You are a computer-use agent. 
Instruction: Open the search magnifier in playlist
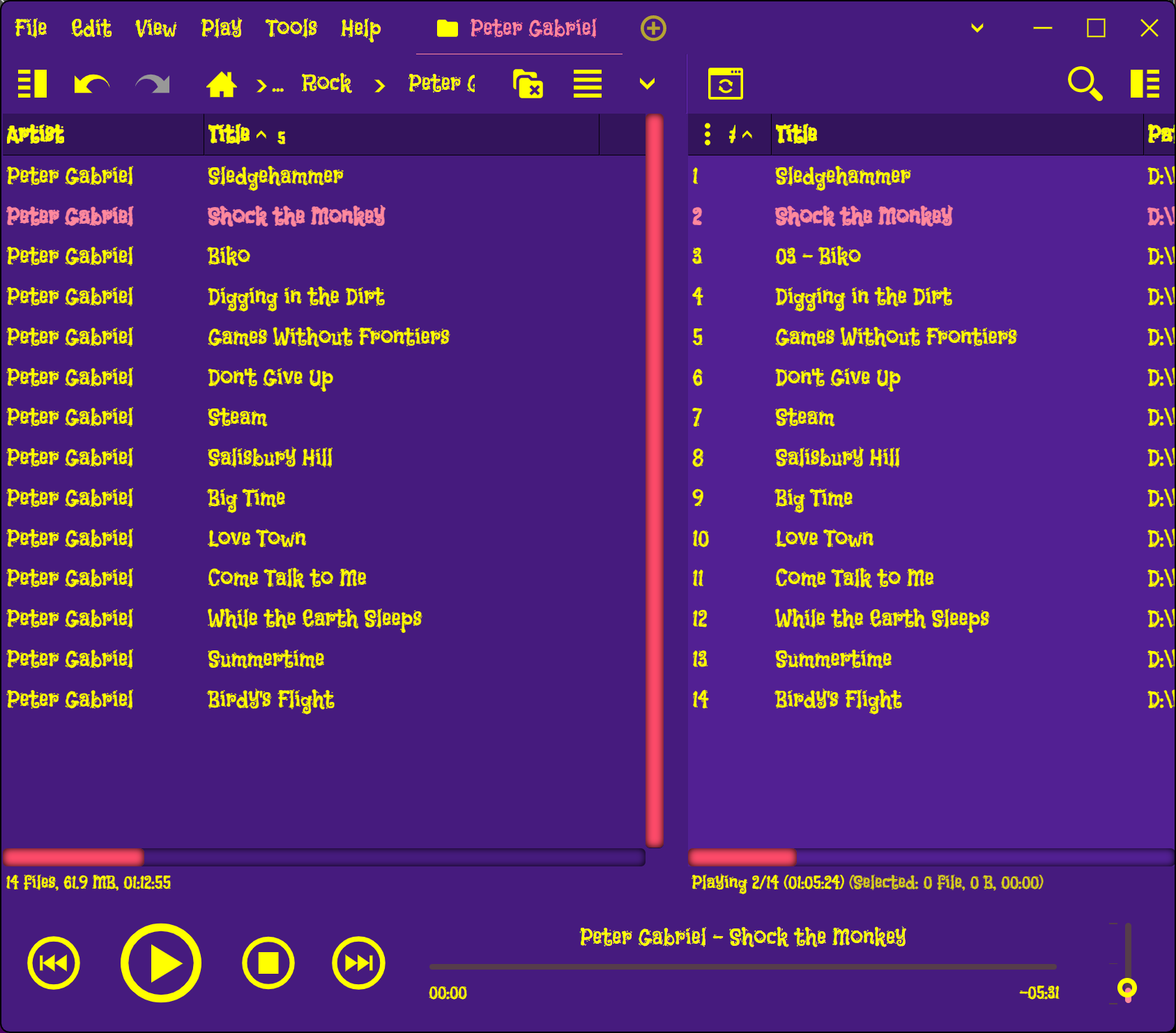click(x=1085, y=84)
